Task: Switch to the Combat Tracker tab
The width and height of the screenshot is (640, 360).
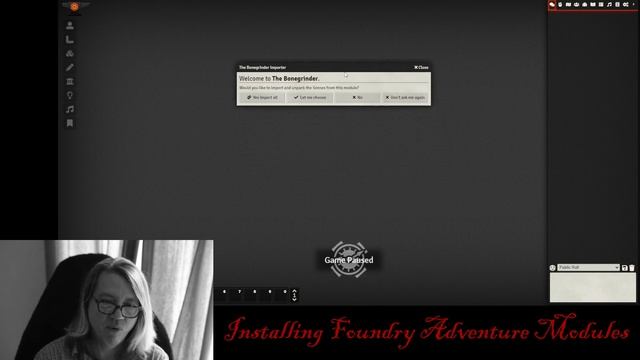Action: tap(560, 4)
